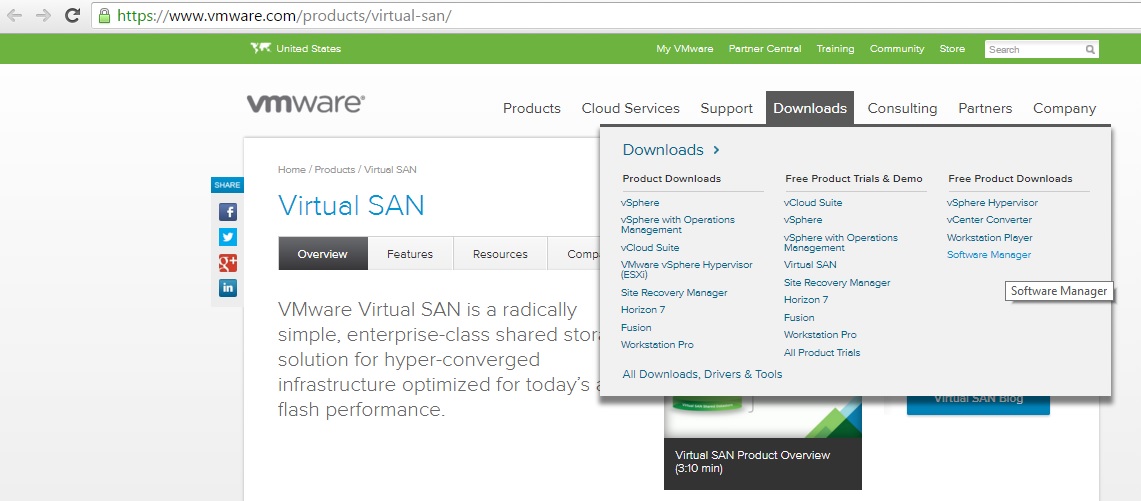Open the Support menu

click(x=726, y=109)
